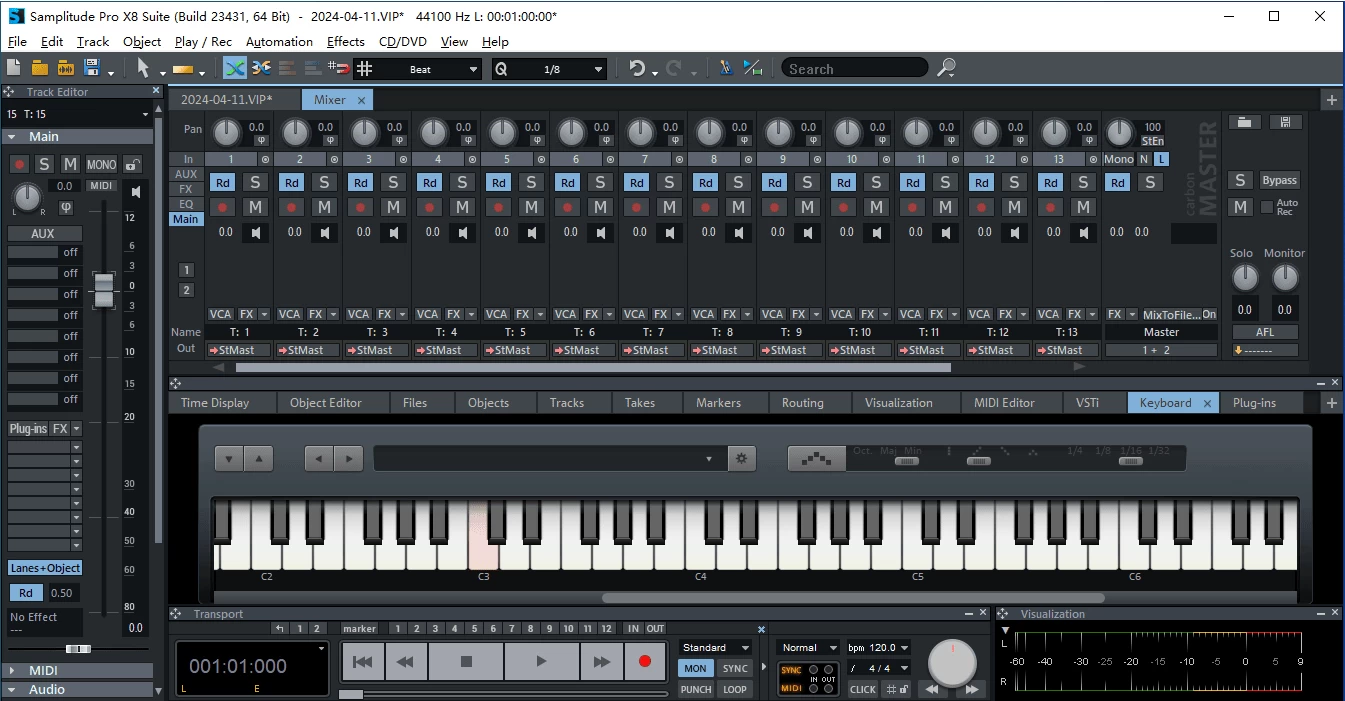Viewport: 1345px width, 701px height.
Task: Open the Effects menu
Action: [x=346, y=42]
